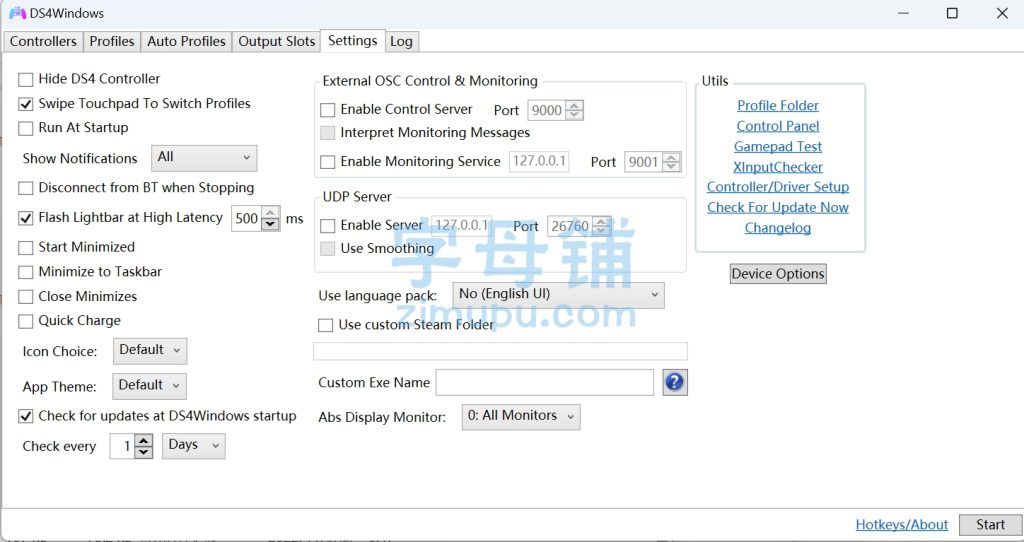This screenshot has width=1024, height=542.
Task: Toggle Swipe Touchpad To Switch Profiles
Action: (26, 104)
